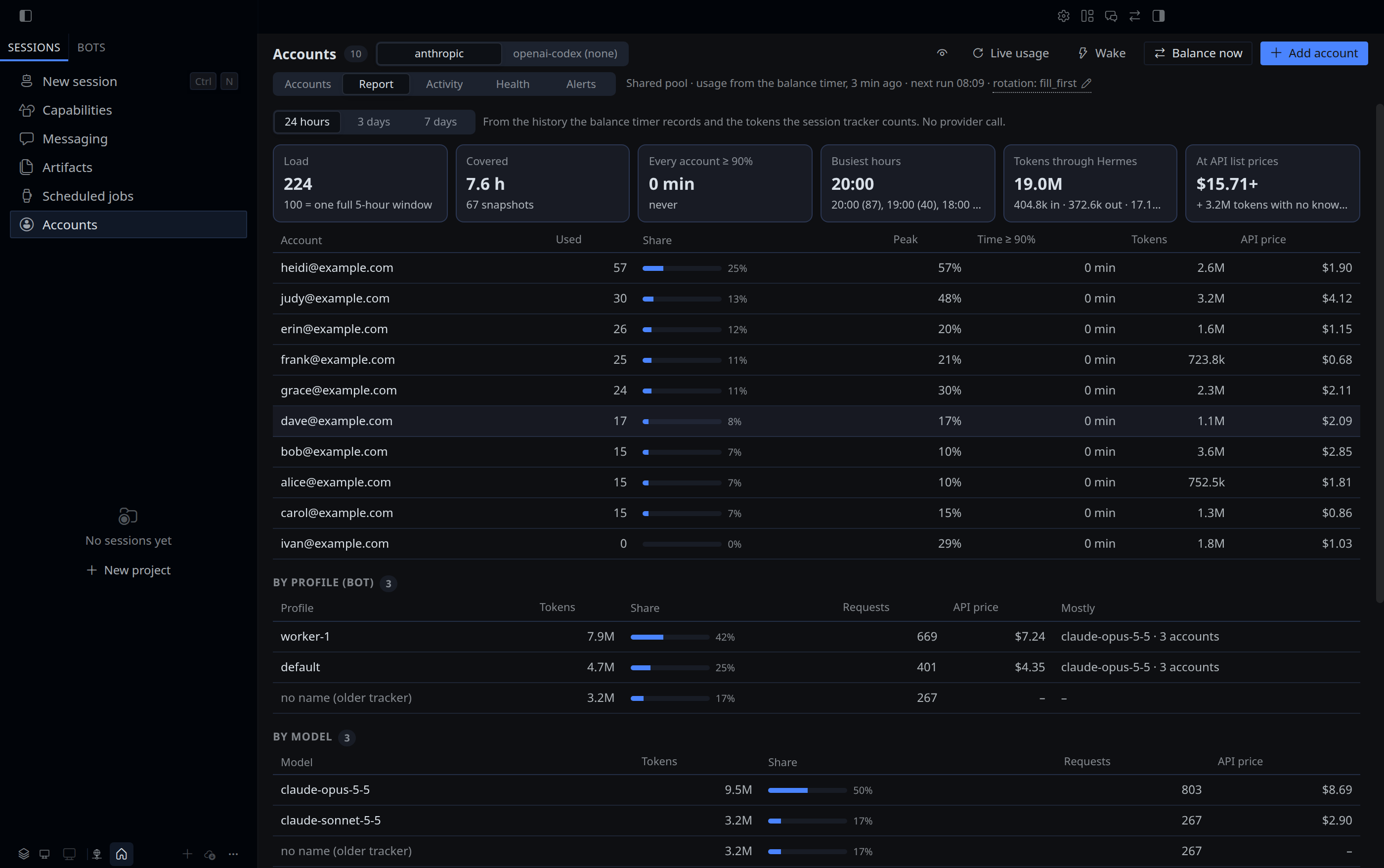Click the plus icon in bottom bar

(x=187, y=854)
